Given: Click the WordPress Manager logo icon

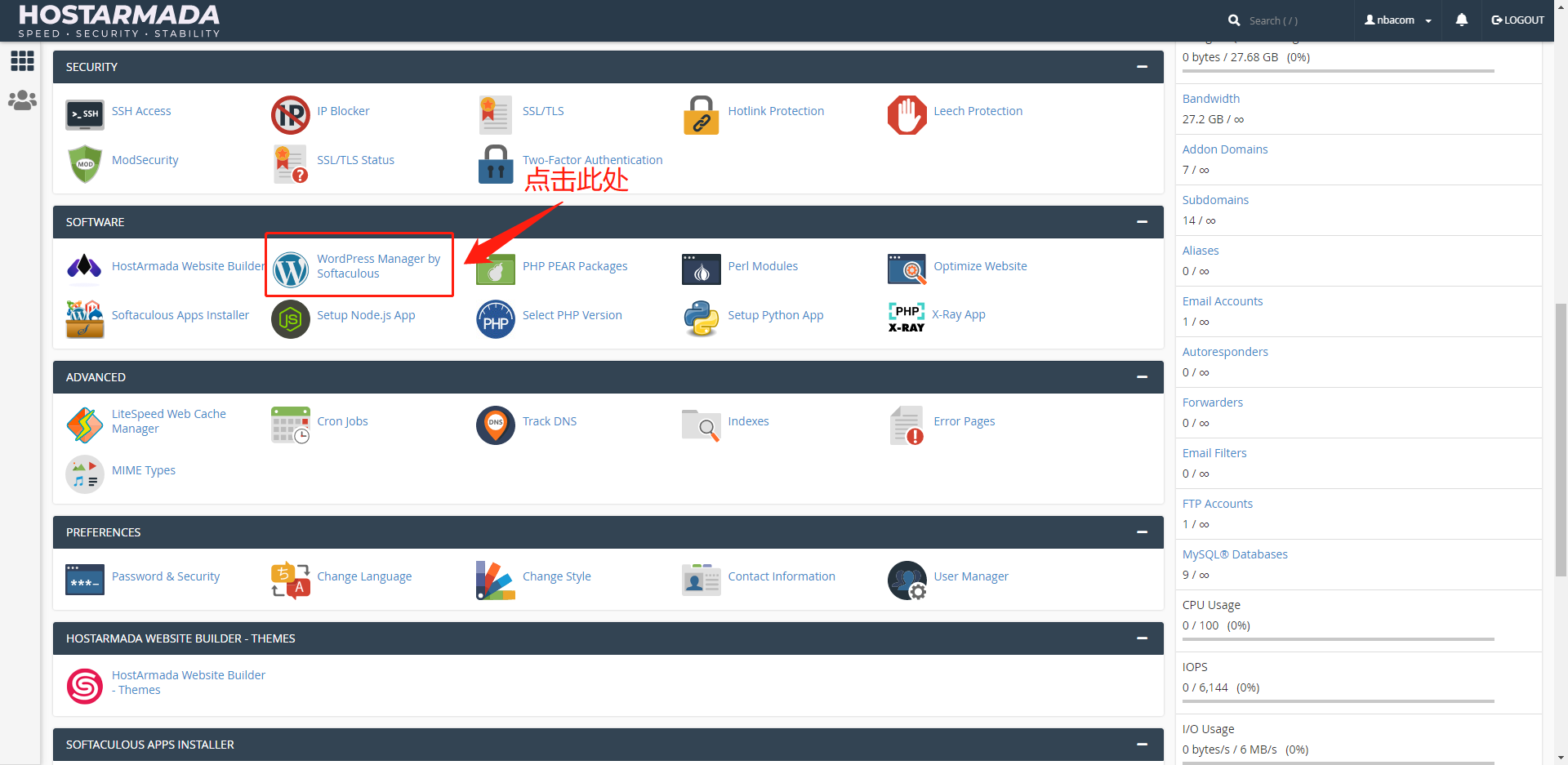Looking at the screenshot, I should (291, 269).
